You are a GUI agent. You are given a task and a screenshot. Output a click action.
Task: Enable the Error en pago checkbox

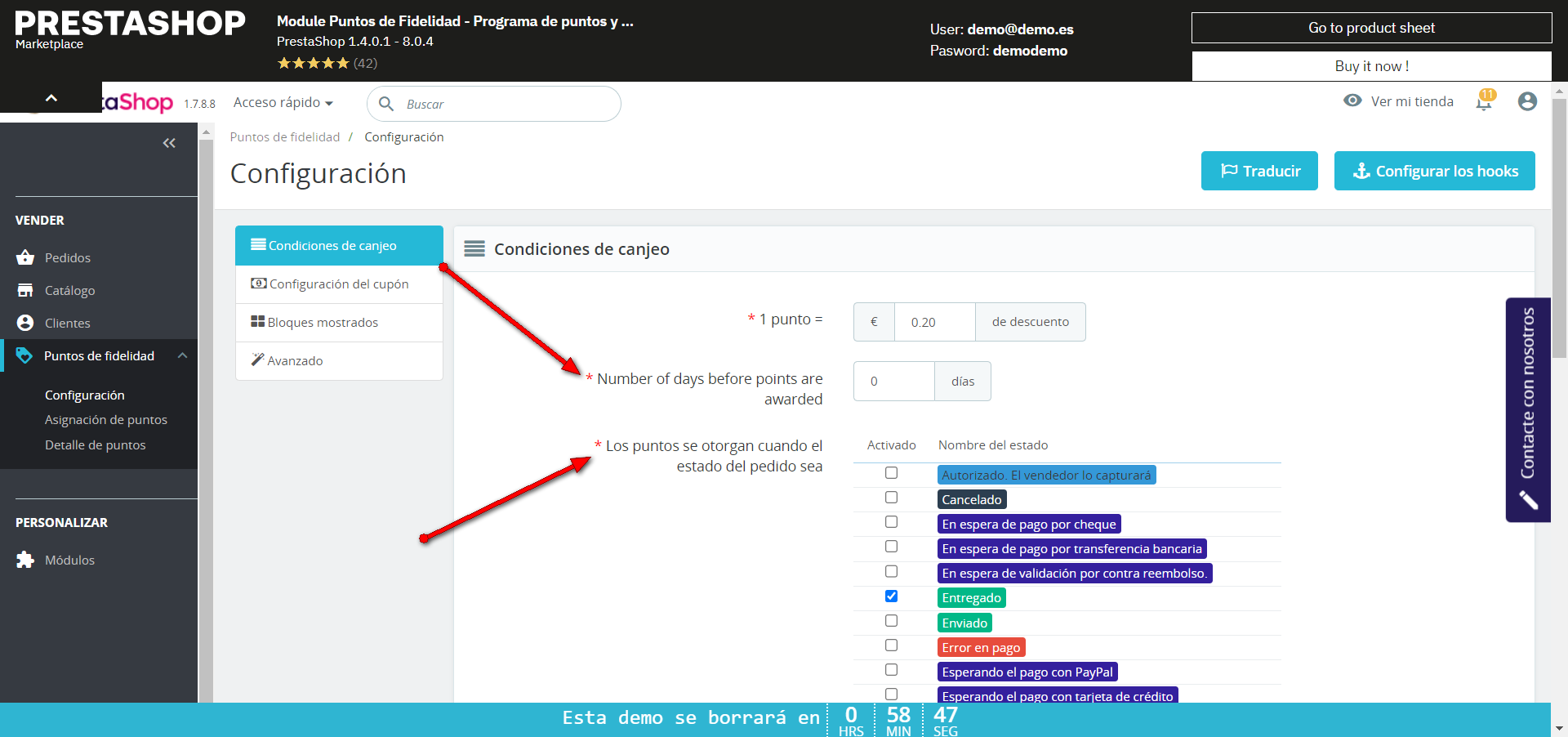click(x=891, y=645)
